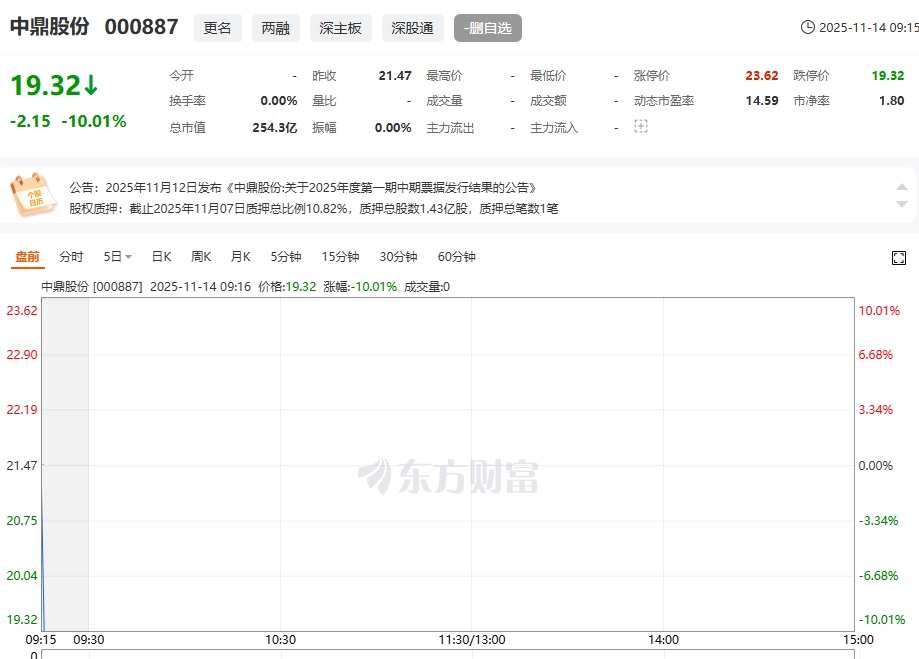Open the 5日 dropdown arrow
The height and width of the screenshot is (659, 919).
128,257
